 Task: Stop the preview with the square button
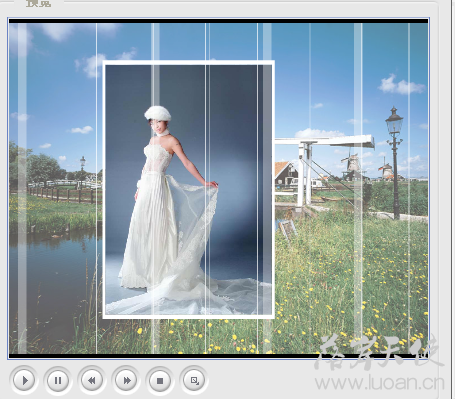click(x=160, y=380)
